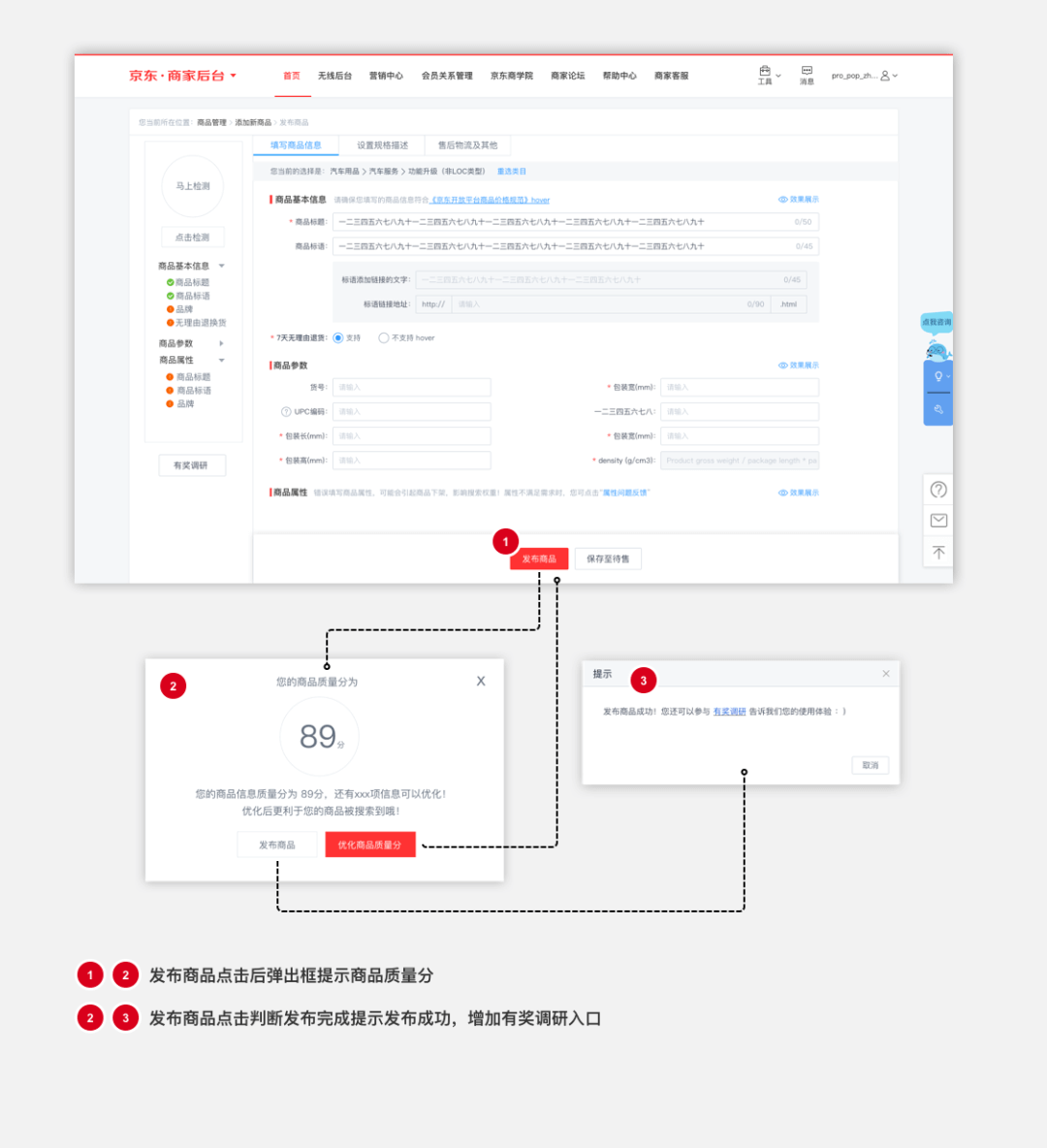Go to 首页 in top navigation
Image resolution: width=1047 pixels, height=1148 pixels.
coord(292,76)
